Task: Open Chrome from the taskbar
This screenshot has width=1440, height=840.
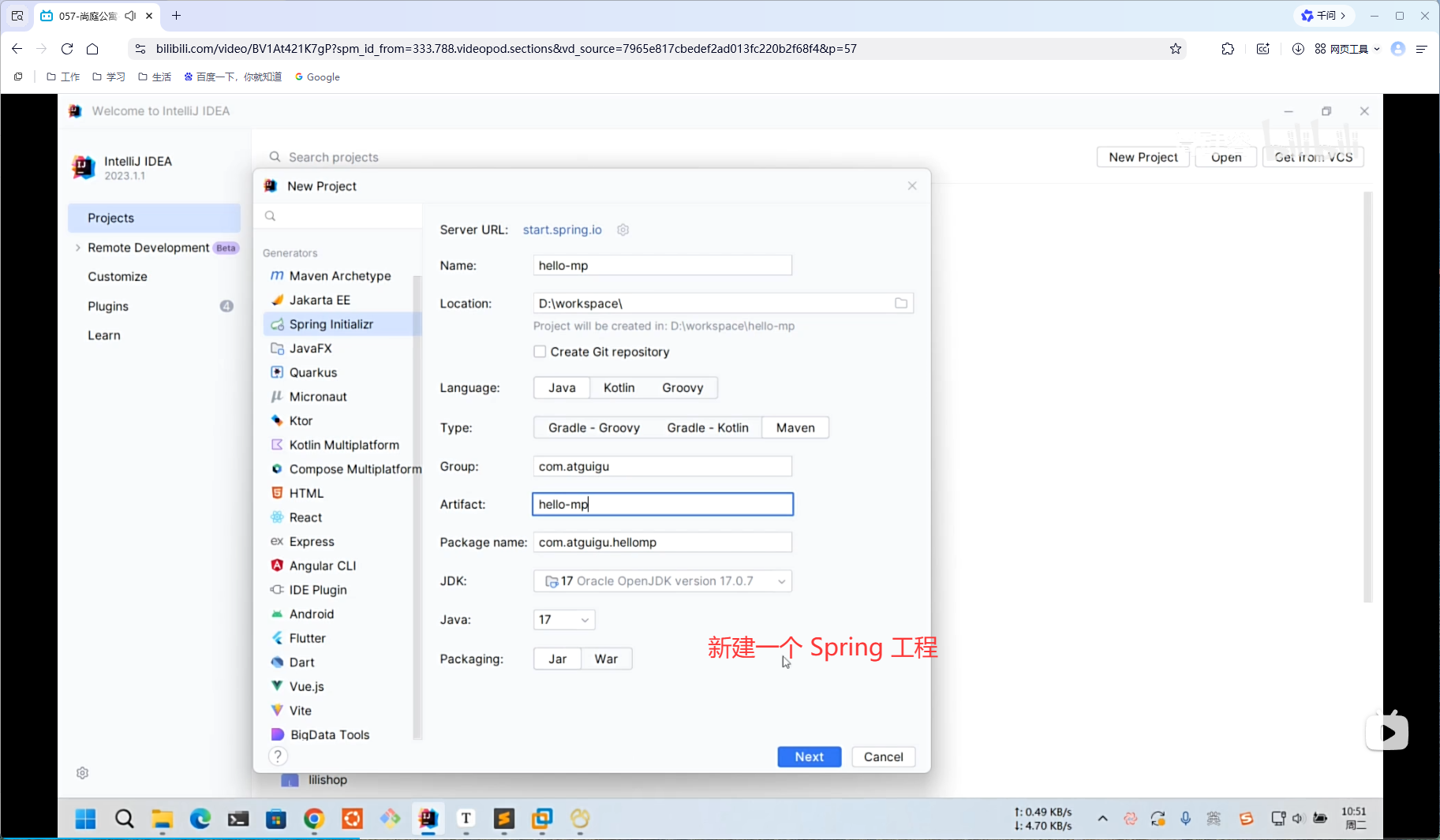Action: pos(314,819)
